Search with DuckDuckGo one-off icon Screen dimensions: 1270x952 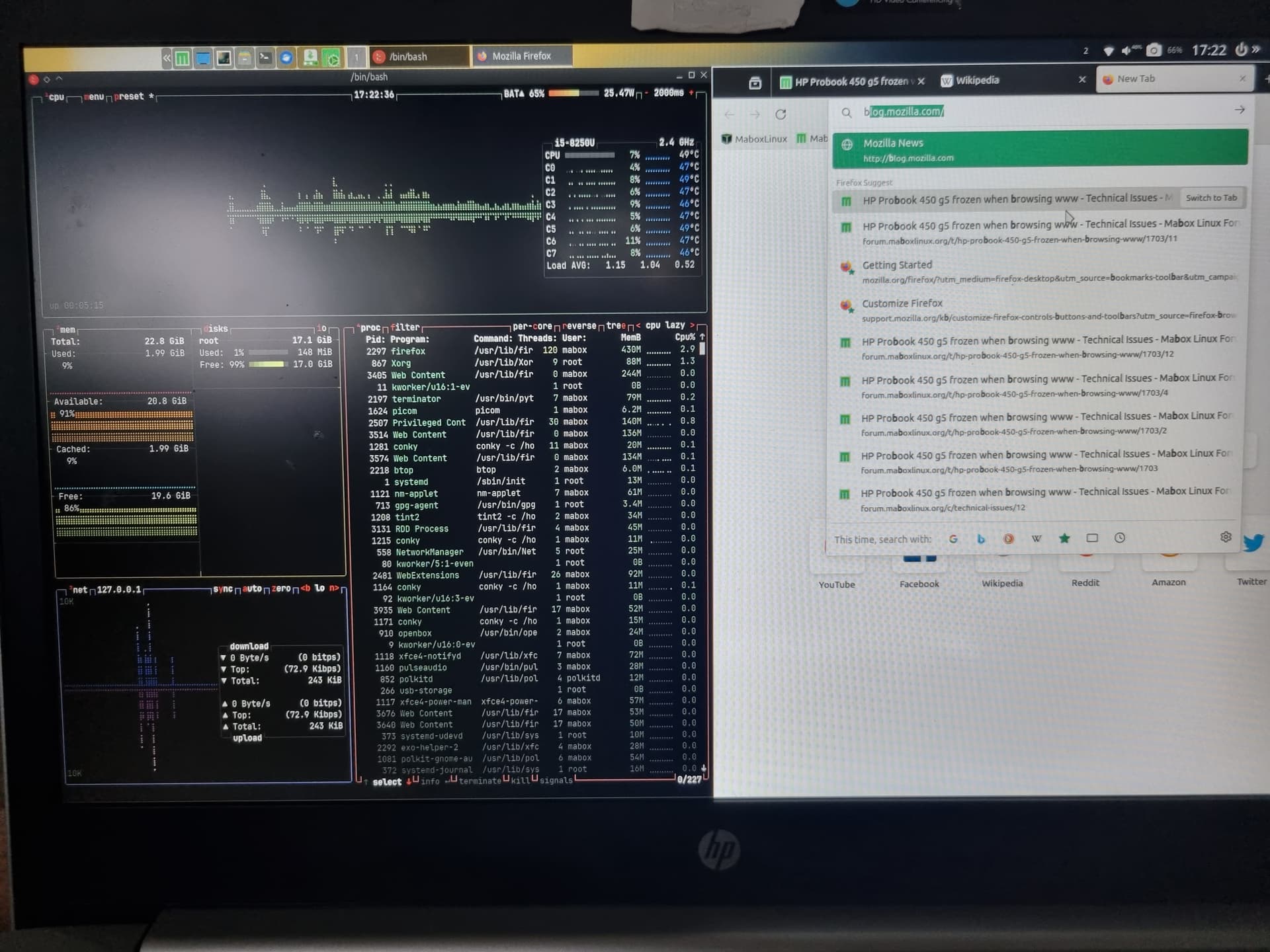1009,539
